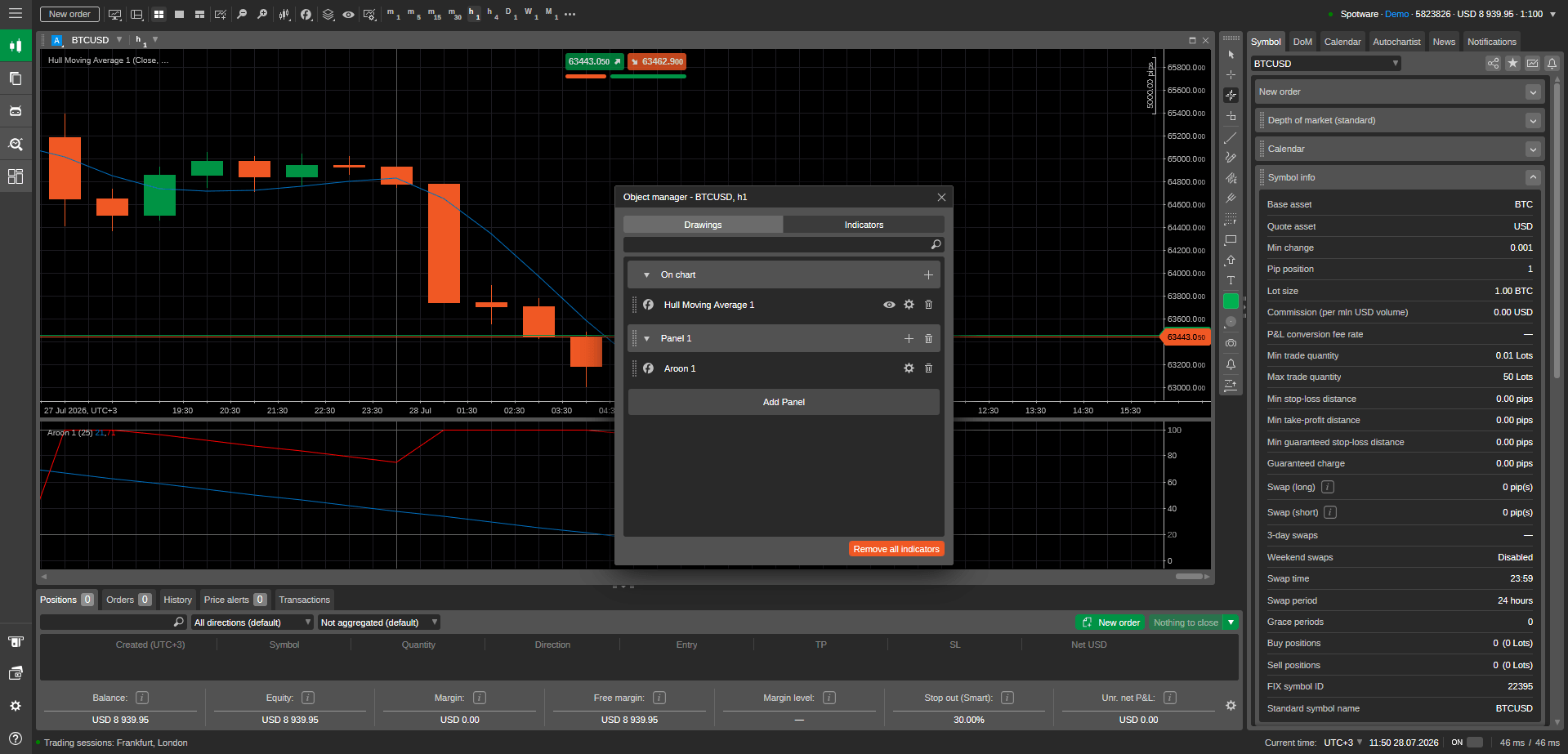Open the BTCUSD symbol dropdown in side panel
The width and height of the screenshot is (1568, 754).
(1326, 63)
